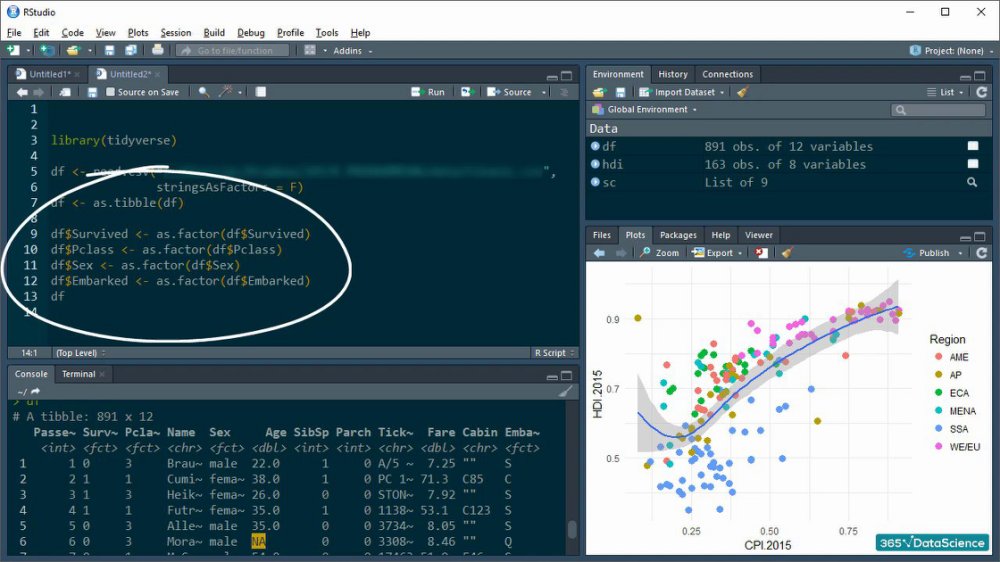Switch to the Terminal tab
1000x562 pixels.
pos(78,374)
